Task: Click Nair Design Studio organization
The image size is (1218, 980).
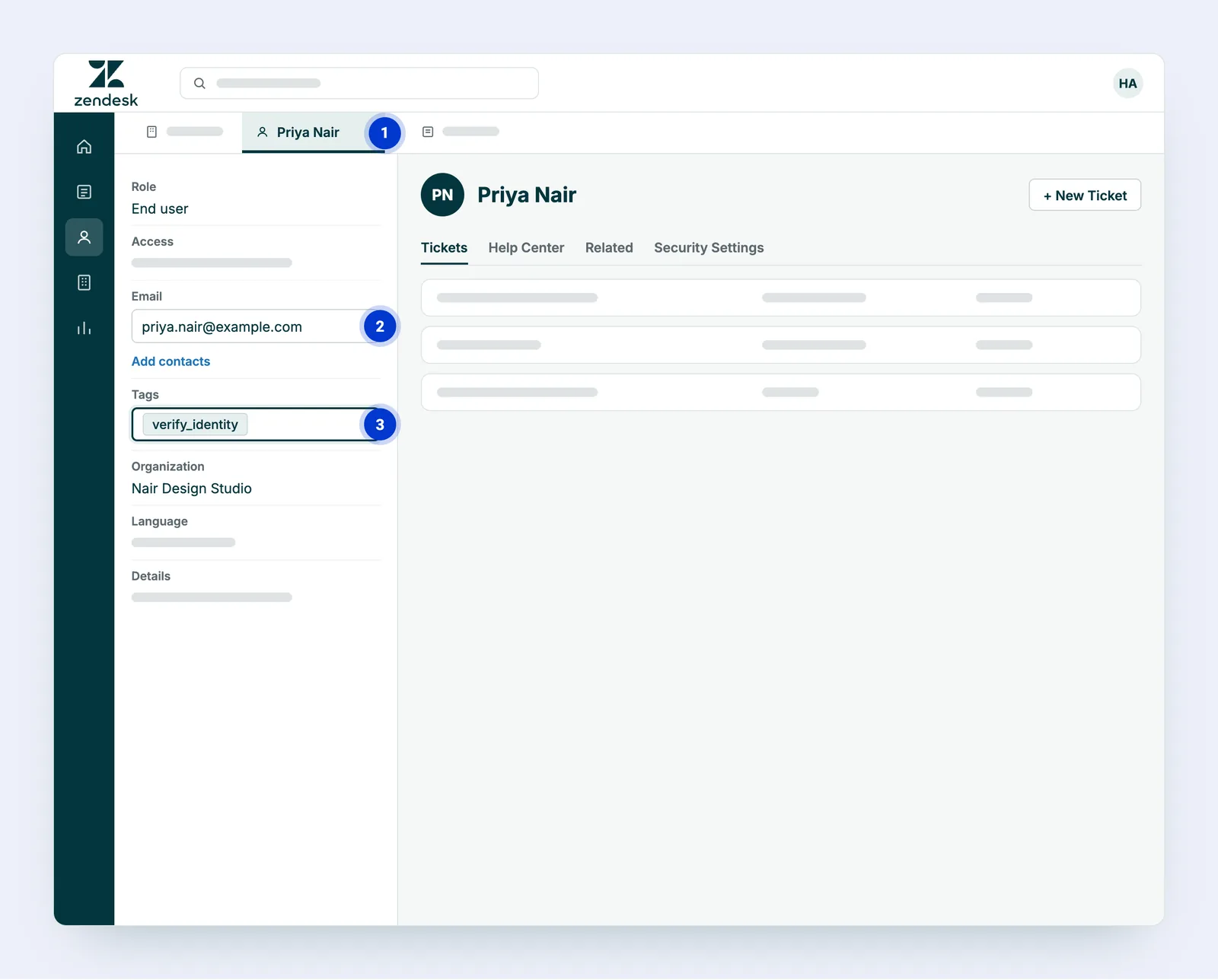Action: (192, 488)
